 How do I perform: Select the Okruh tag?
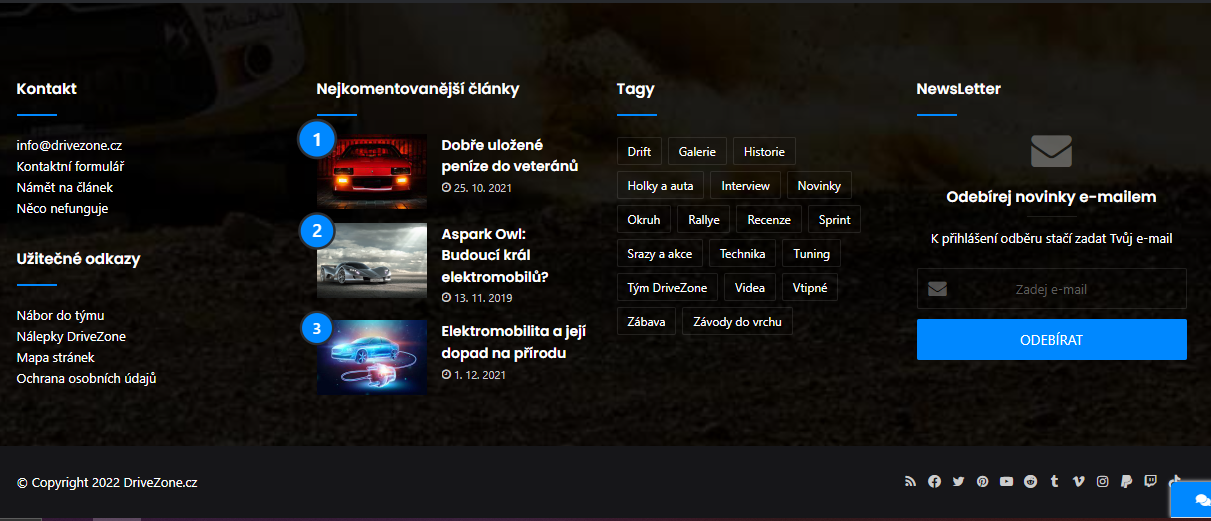644,219
